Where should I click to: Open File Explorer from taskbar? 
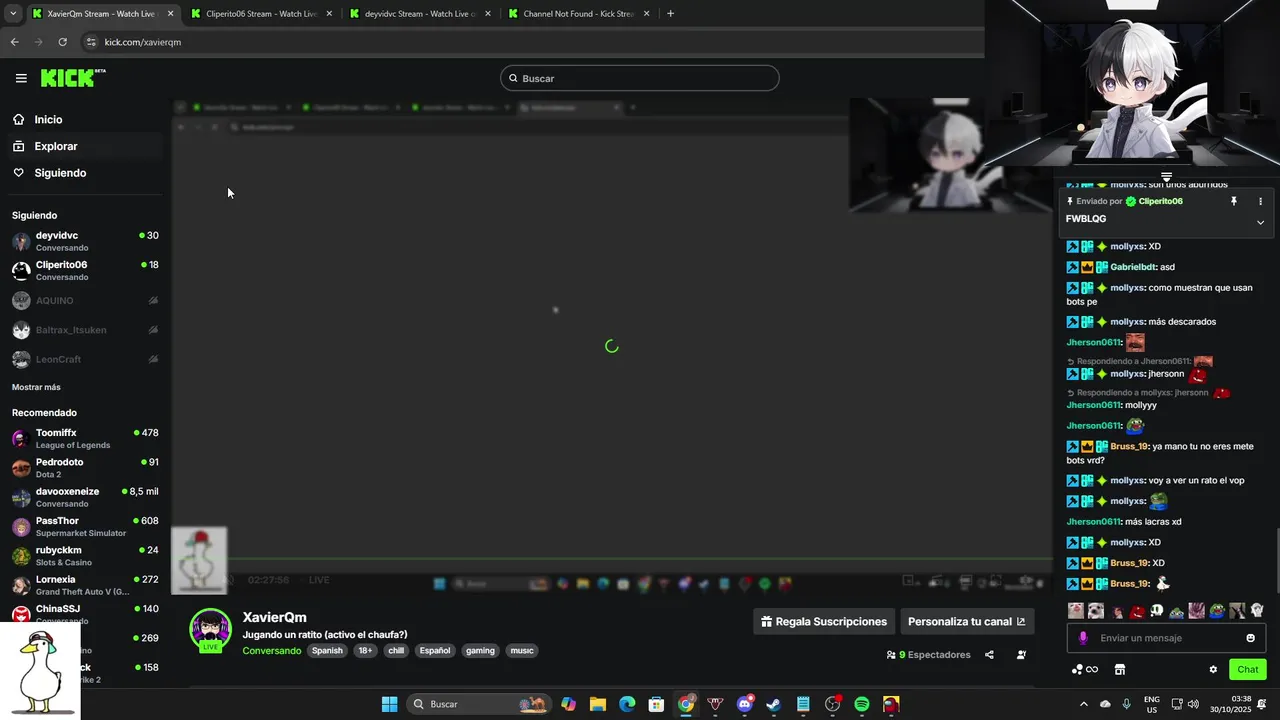click(597, 704)
